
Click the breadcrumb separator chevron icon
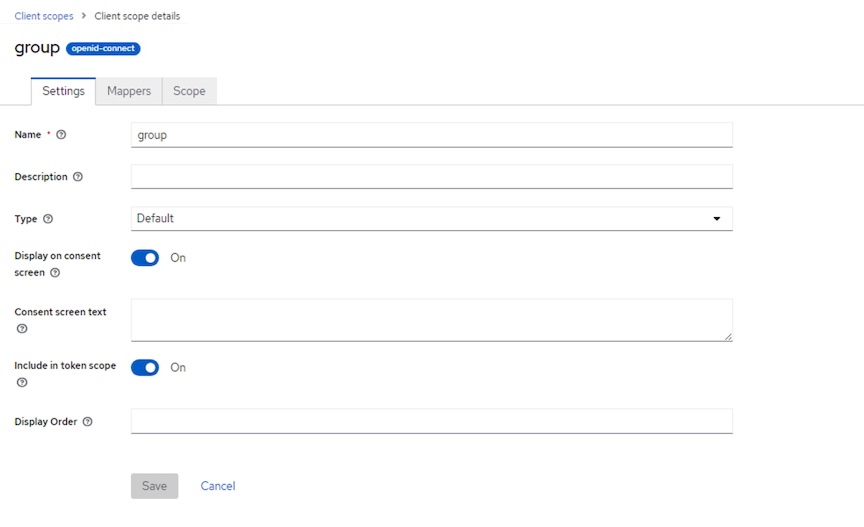[84, 16]
